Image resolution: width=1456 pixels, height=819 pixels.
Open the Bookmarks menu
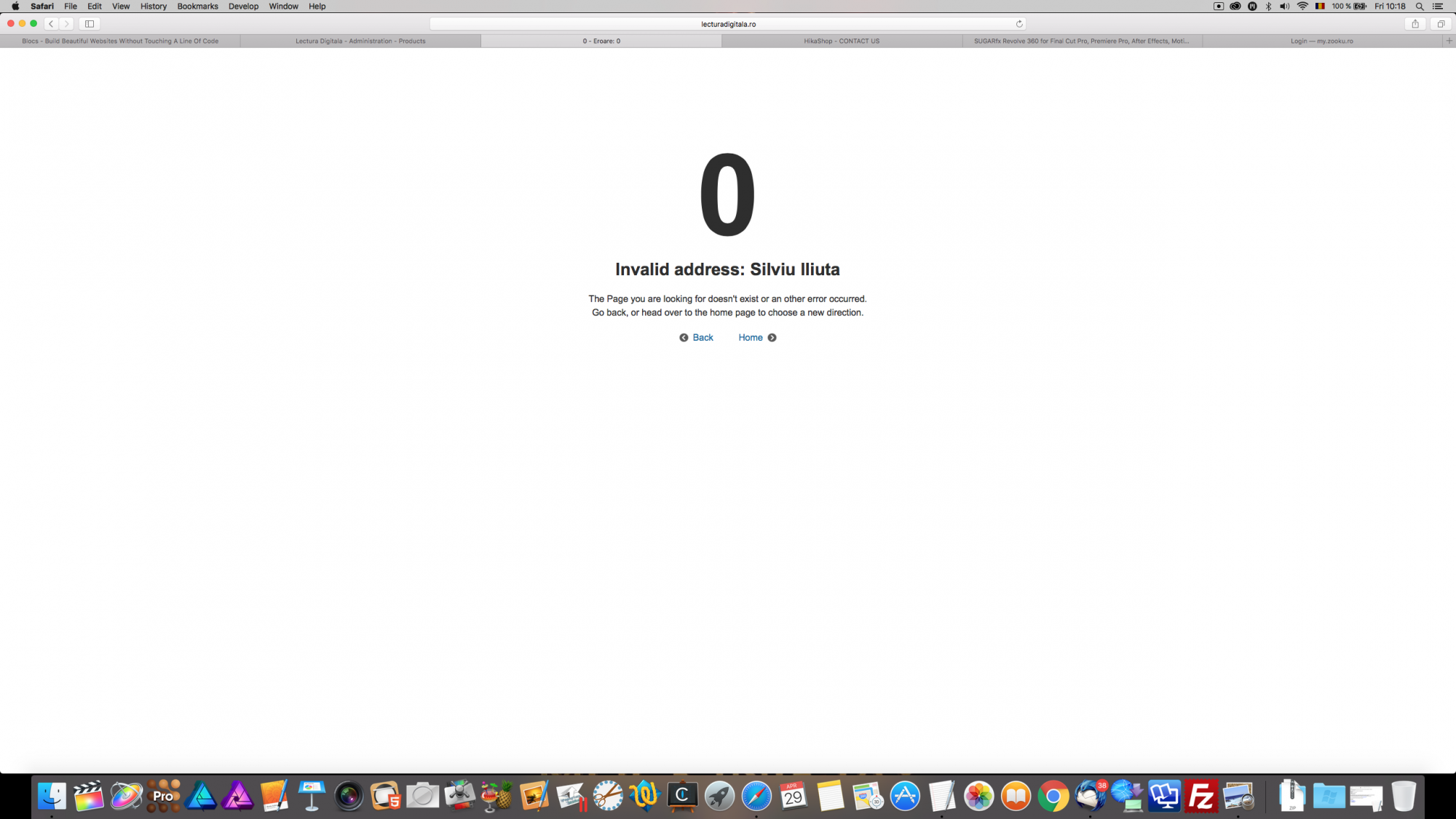197,7
